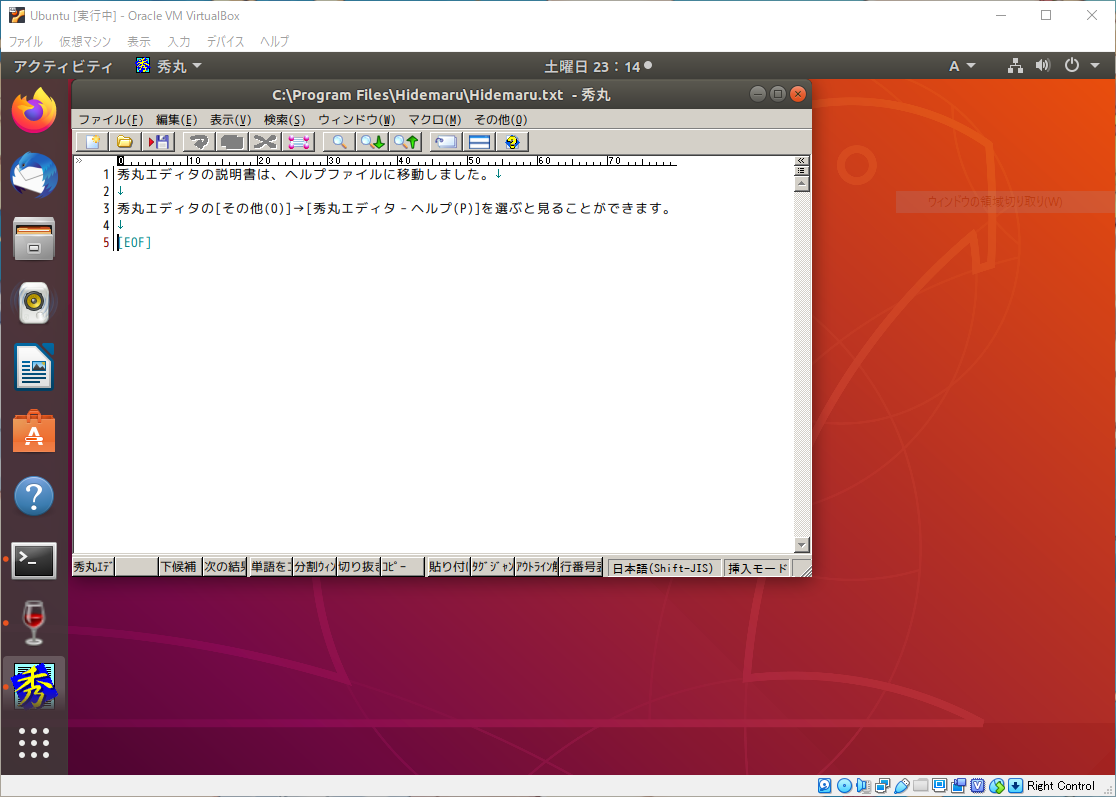Viewport: 1116px width, 797px height.
Task: Click the New file toolbar icon
Action: (x=93, y=142)
